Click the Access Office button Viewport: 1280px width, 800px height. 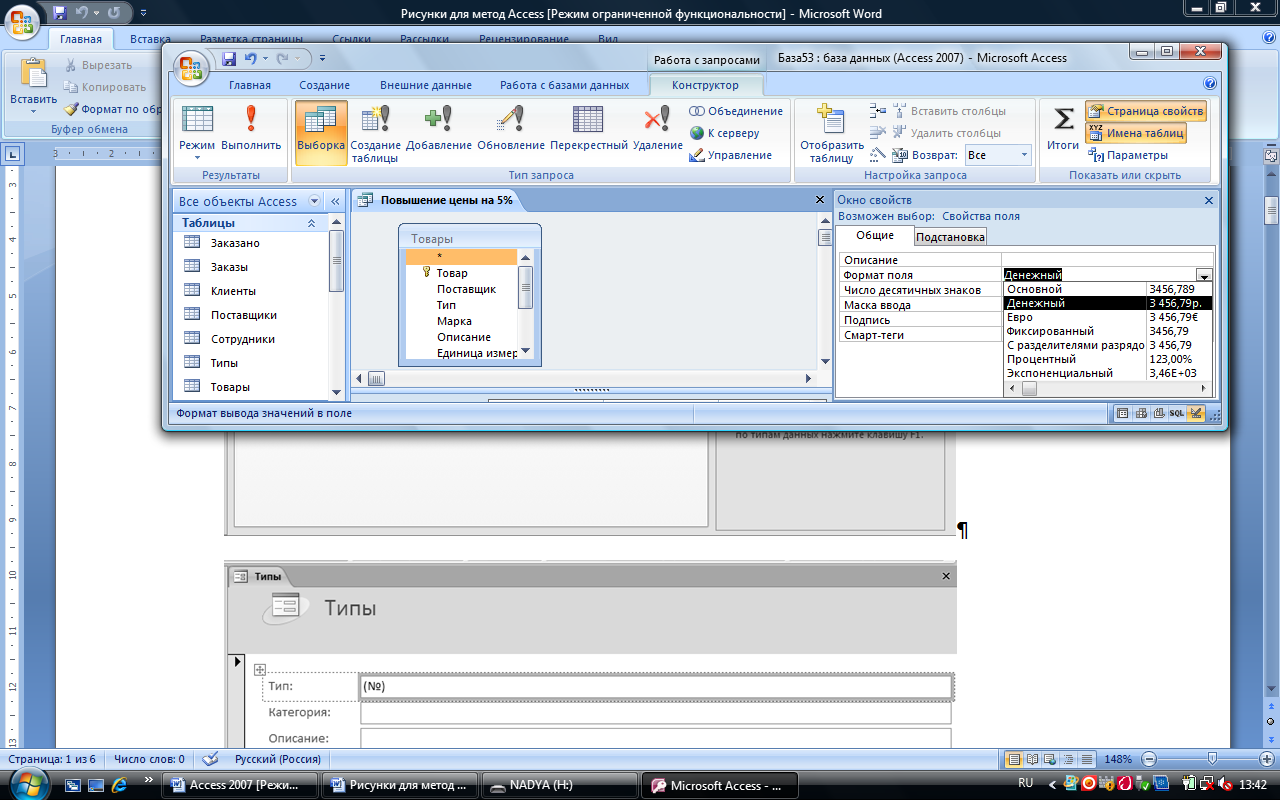(191, 66)
